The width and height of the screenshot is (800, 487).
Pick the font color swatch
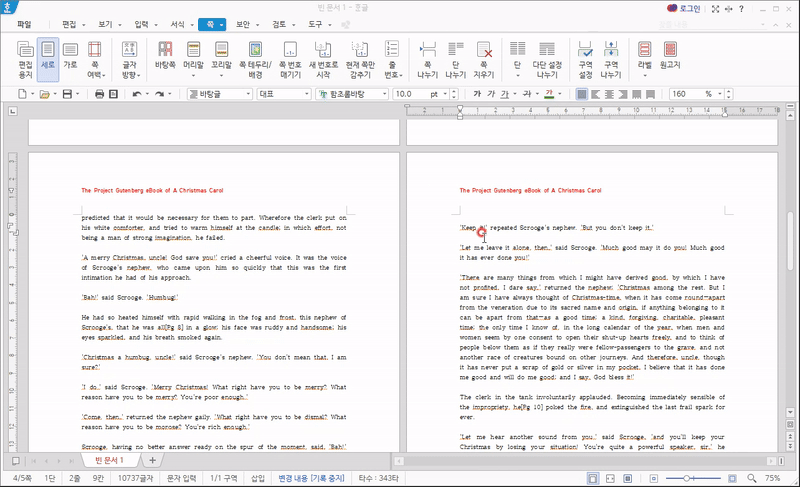pos(549,94)
